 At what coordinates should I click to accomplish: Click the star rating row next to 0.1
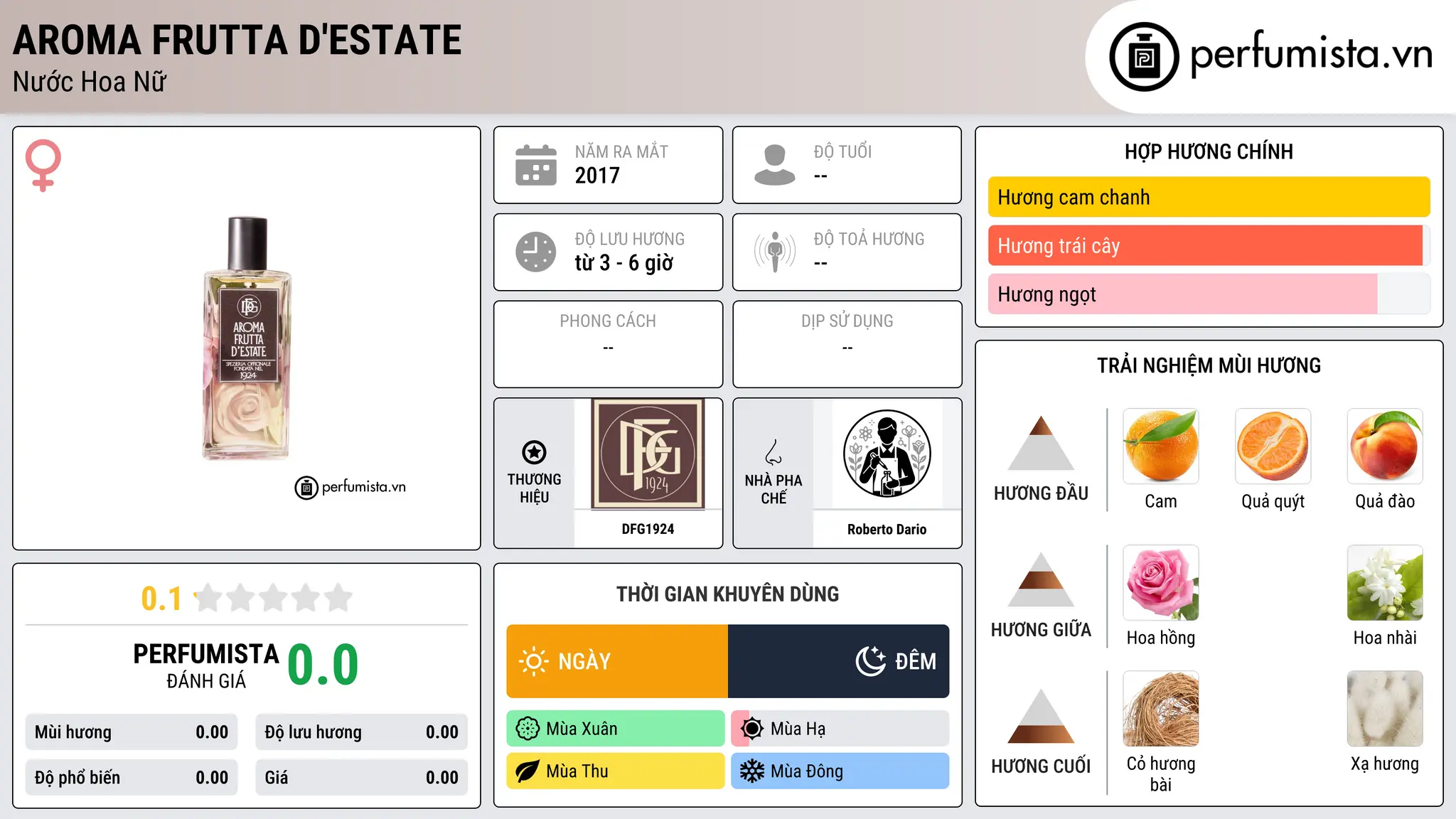274,598
